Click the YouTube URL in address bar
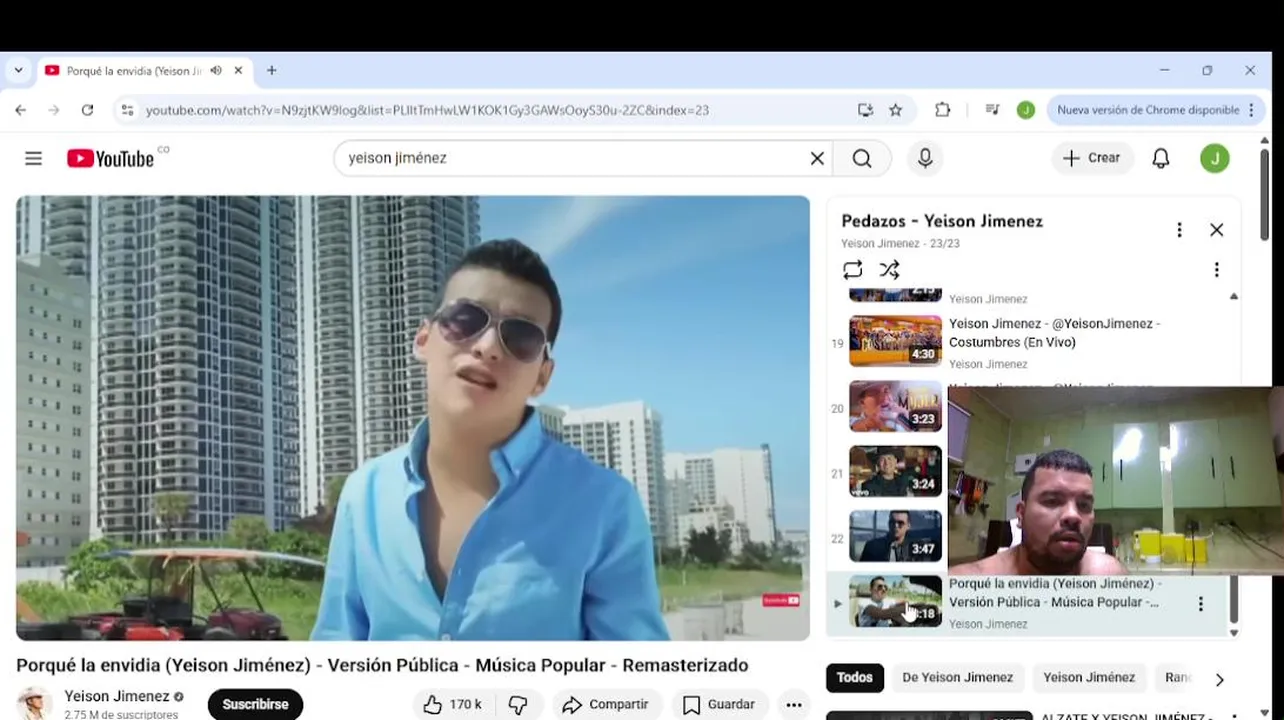The height and width of the screenshot is (720, 1284). coord(427,110)
